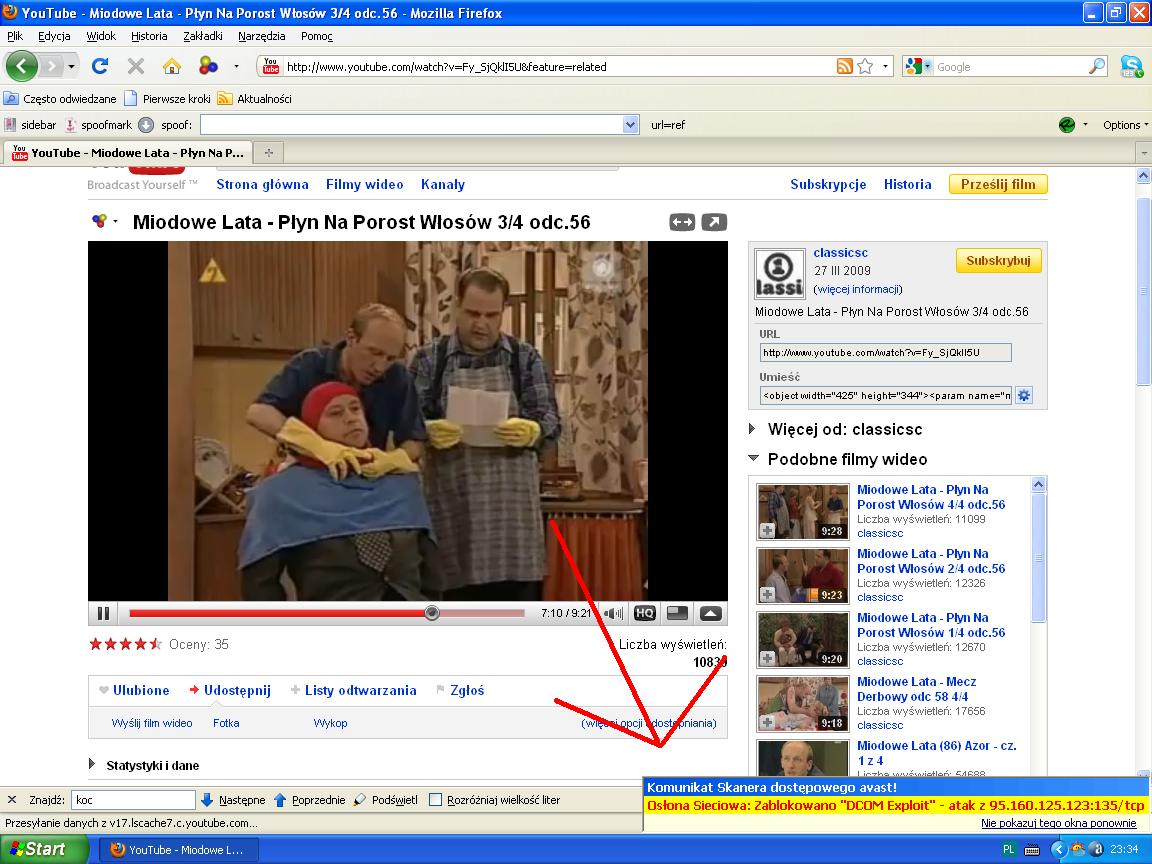Click the Subskrybuj button
The width and height of the screenshot is (1152, 864).
[998, 261]
